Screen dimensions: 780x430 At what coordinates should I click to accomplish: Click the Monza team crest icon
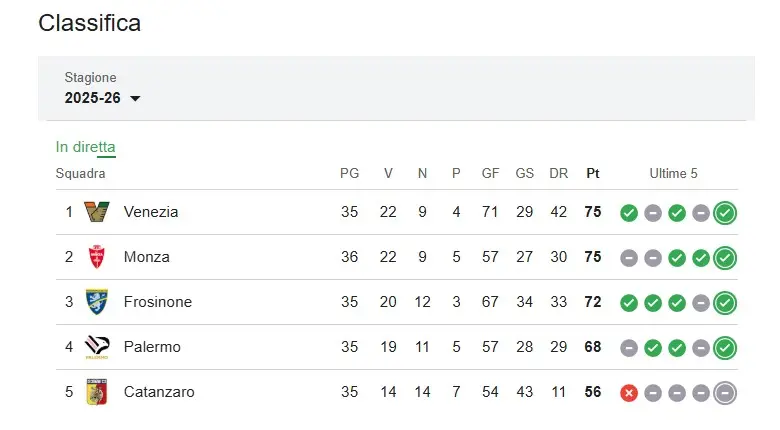(x=96, y=257)
